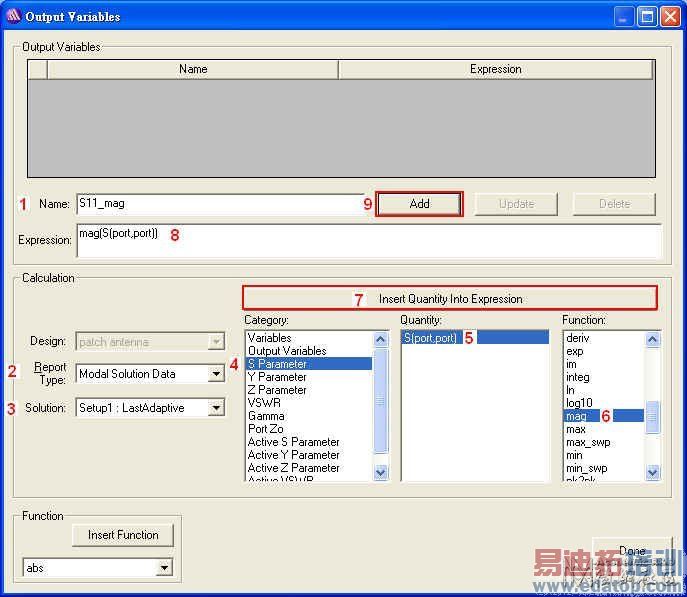Select ln in Function list
The image size is (687, 597).
[x=604, y=390]
